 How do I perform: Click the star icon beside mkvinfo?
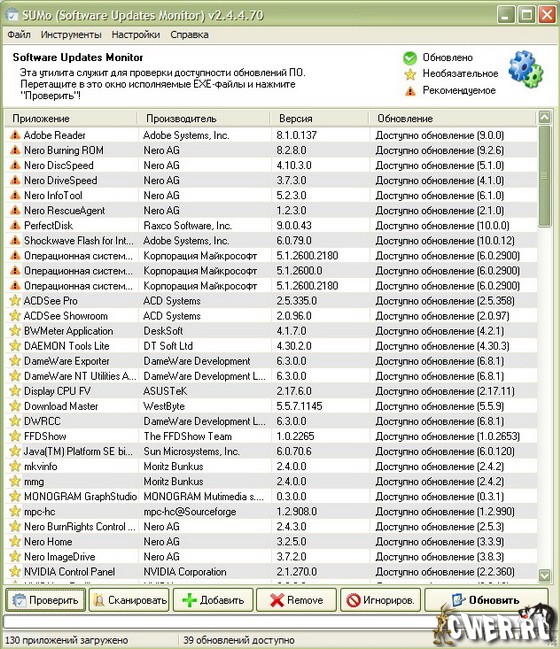point(15,466)
